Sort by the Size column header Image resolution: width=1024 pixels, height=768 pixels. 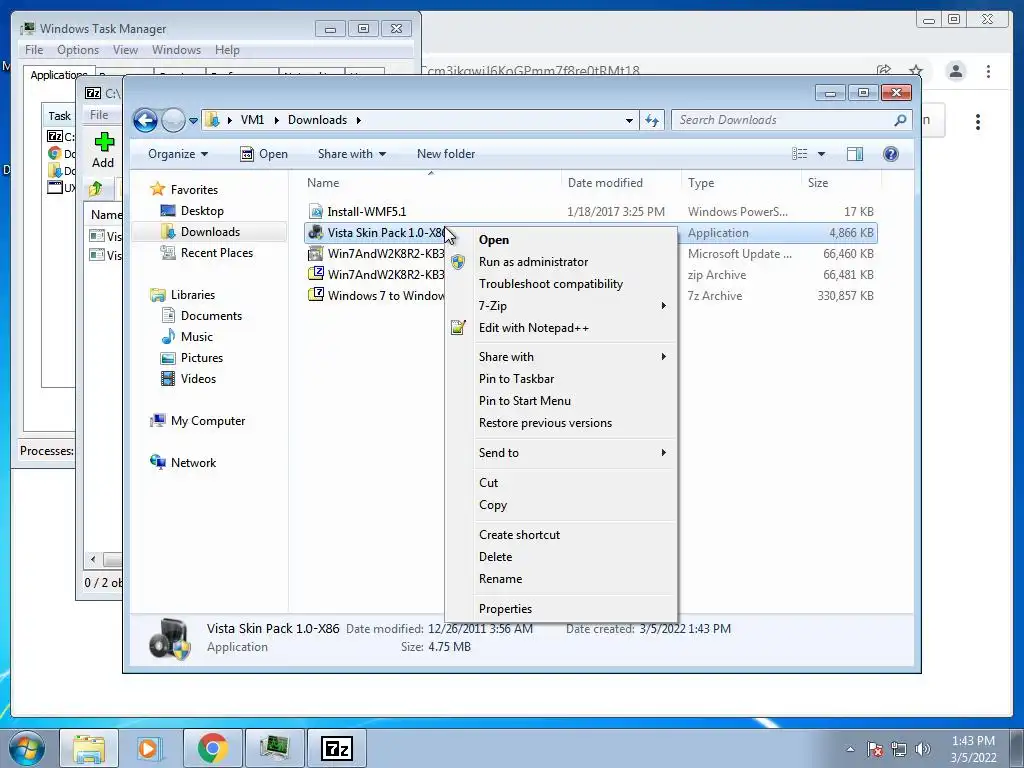[840, 183]
